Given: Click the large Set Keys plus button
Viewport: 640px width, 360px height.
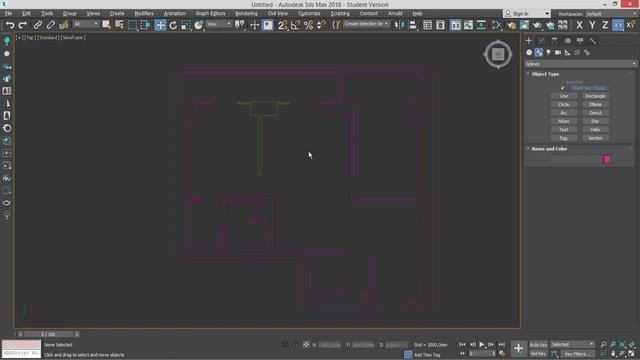Looking at the screenshot, I should pos(518,349).
